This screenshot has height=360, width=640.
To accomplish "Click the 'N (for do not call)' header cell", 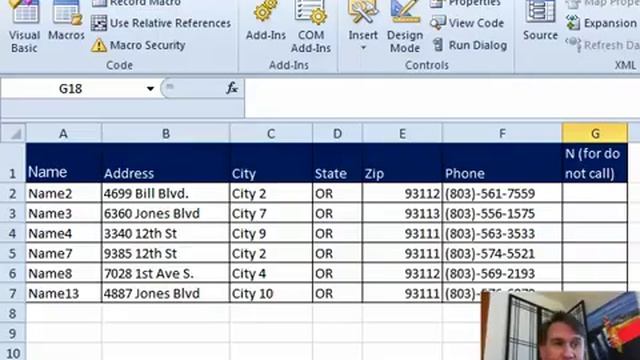I will point(595,163).
